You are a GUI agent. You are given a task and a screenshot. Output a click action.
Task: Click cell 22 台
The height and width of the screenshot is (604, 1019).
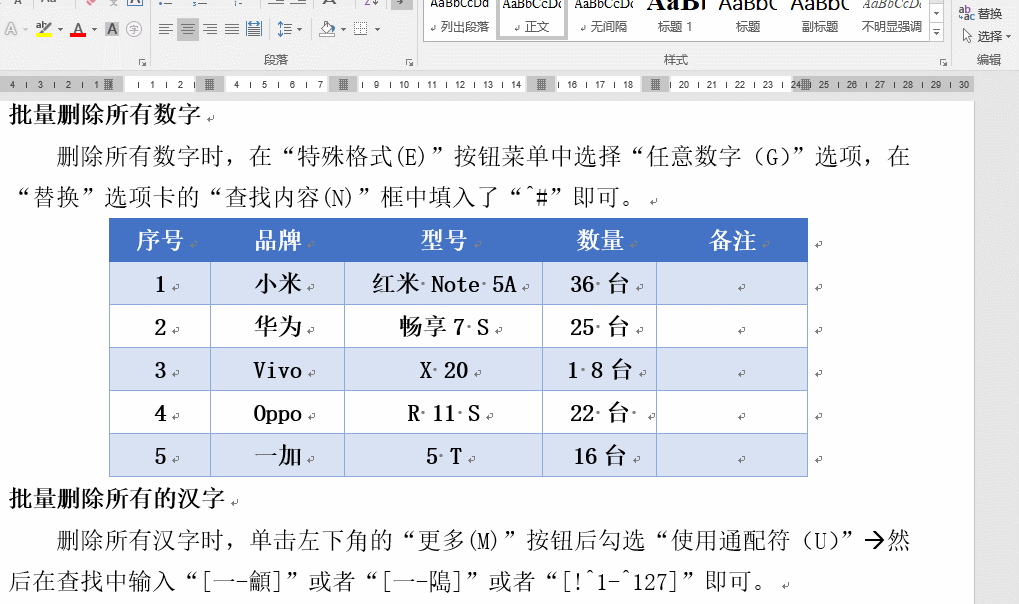coord(600,414)
